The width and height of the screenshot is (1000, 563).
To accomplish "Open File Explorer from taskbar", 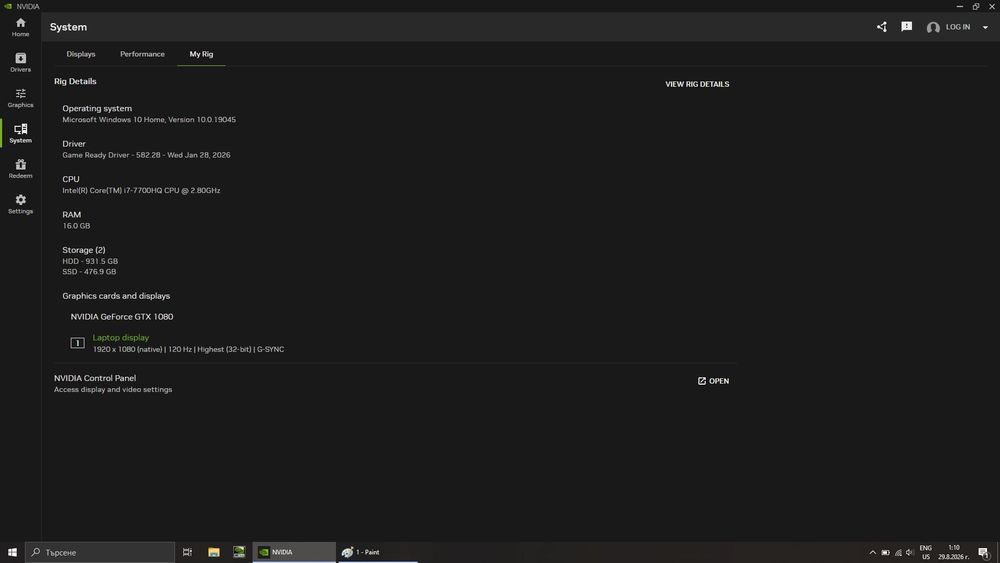I will coord(214,552).
